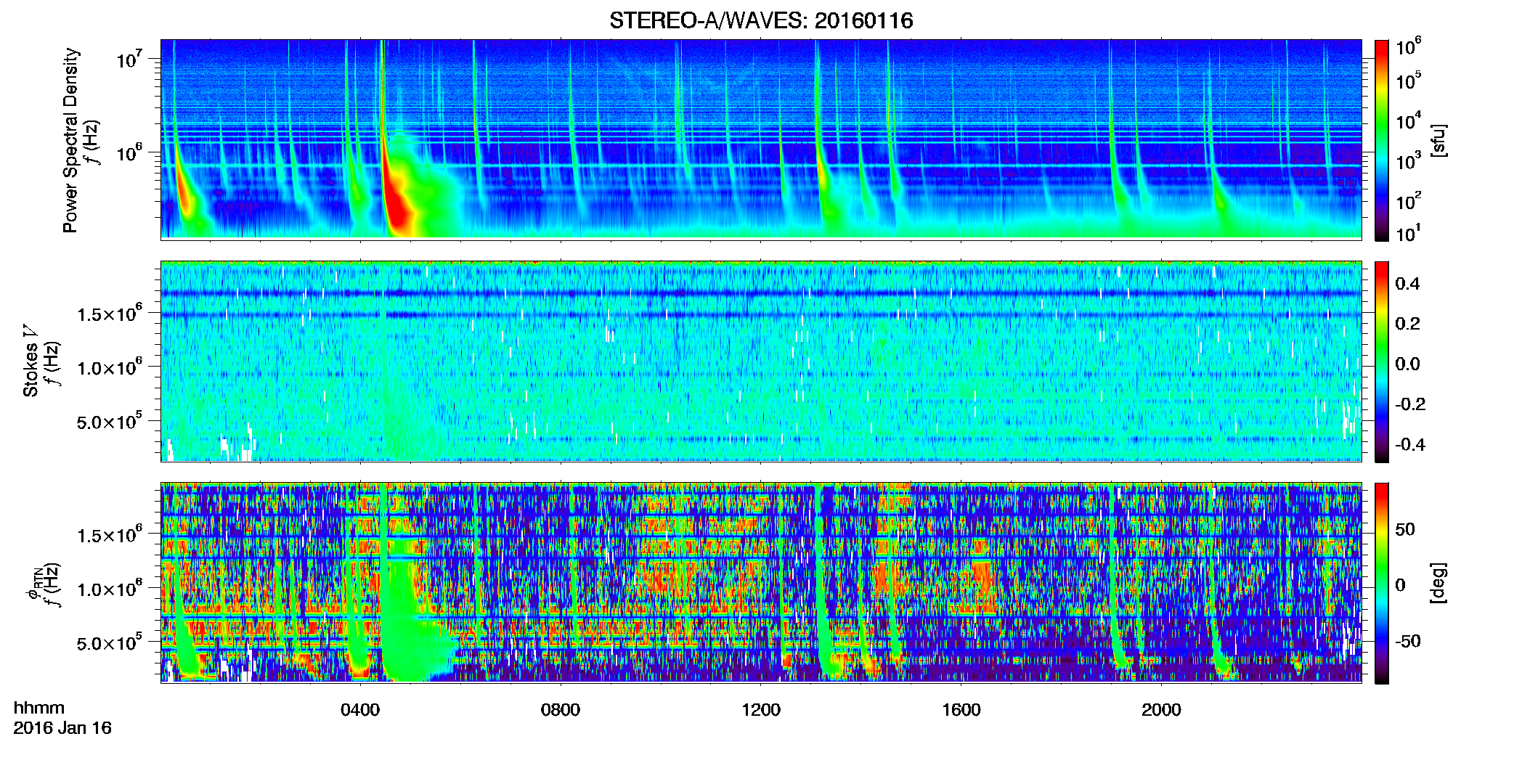This screenshot has height=784, width=1522.
Task: Click the power spectral density spectrogram panel
Action: (761, 139)
